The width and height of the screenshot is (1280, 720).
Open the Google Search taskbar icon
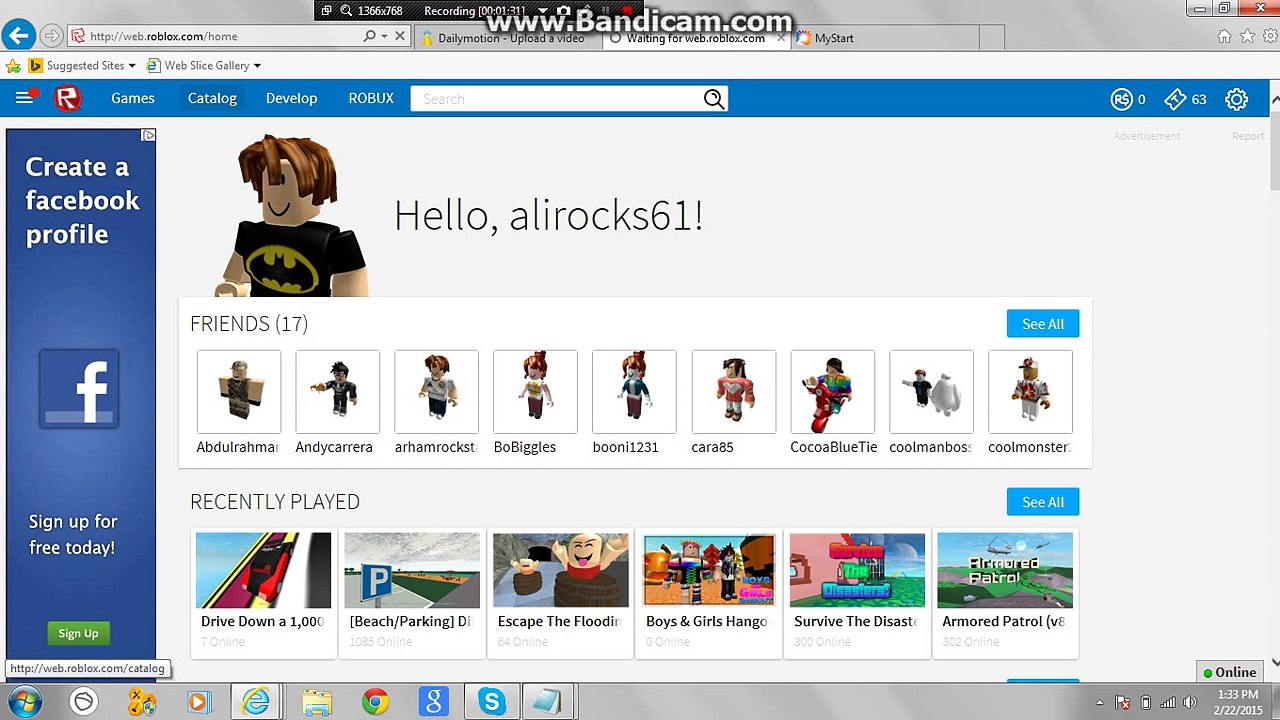pos(433,702)
